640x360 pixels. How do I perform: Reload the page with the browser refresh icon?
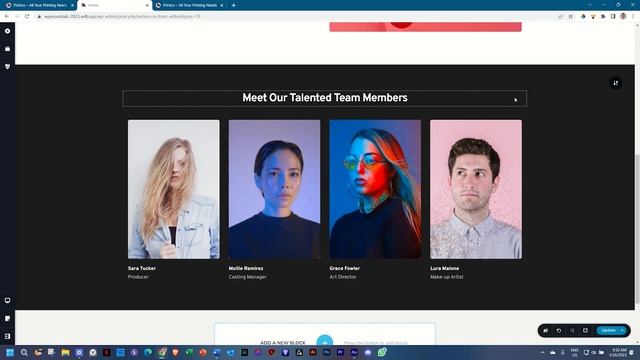tap(27, 16)
